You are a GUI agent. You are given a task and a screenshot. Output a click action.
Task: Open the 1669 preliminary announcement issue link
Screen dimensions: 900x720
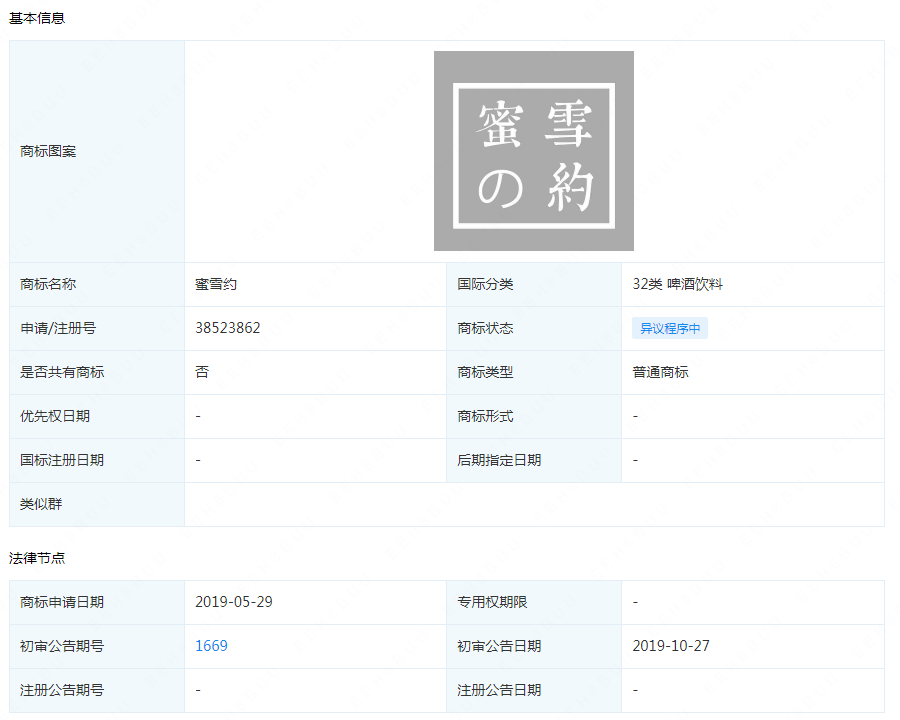[211, 646]
